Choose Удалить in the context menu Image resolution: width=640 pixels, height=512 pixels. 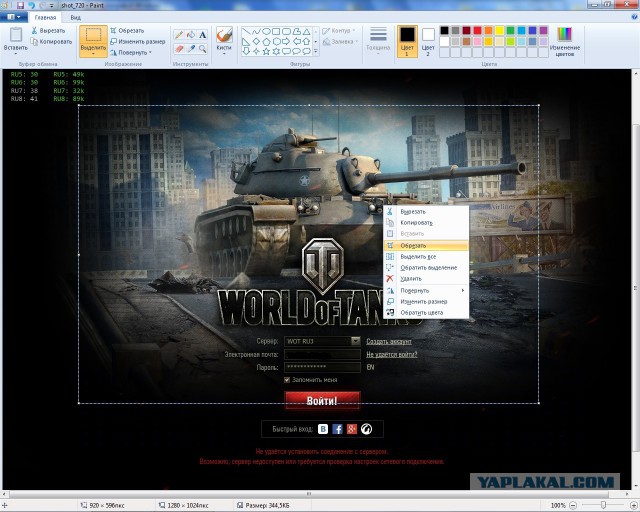426,278
